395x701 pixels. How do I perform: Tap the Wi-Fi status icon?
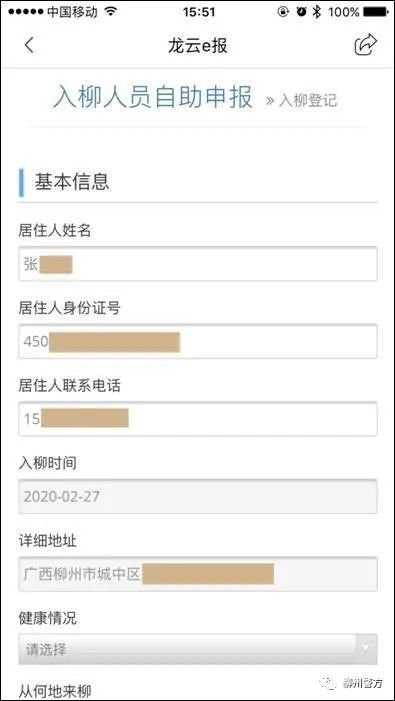pyautogui.click(x=110, y=12)
